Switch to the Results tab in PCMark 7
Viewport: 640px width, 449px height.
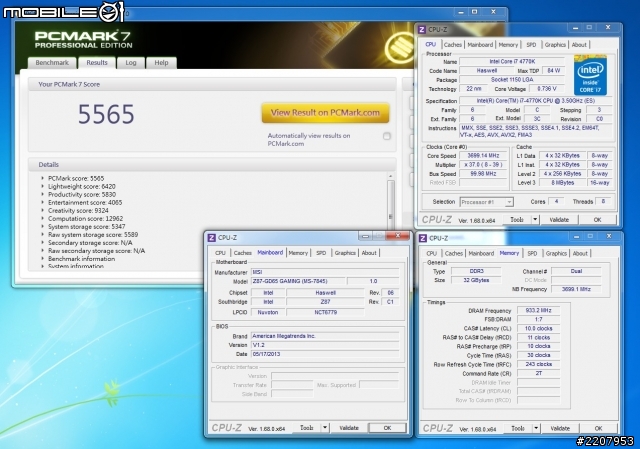click(x=97, y=63)
